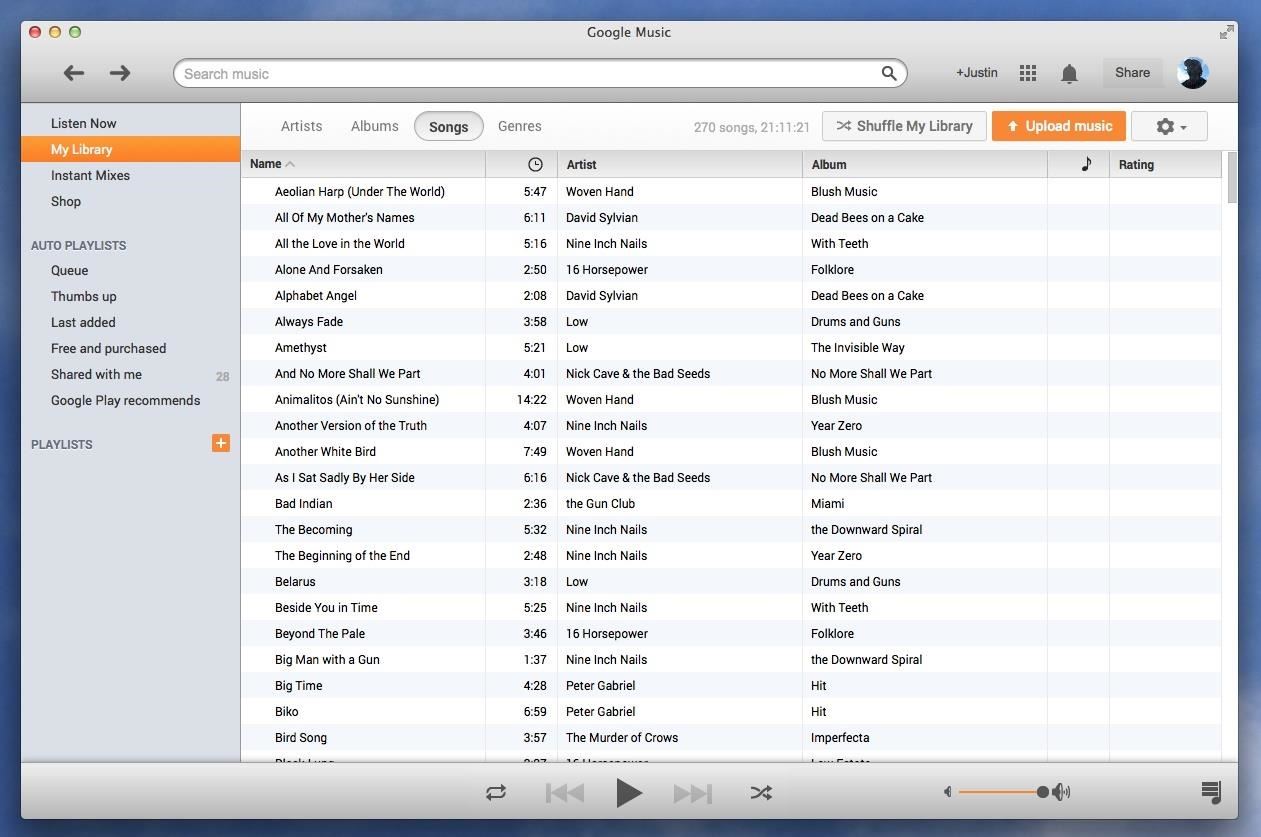1261x837 pixels.
Task: Go forward with the right arrow
Action: click(x=120, y=73)
